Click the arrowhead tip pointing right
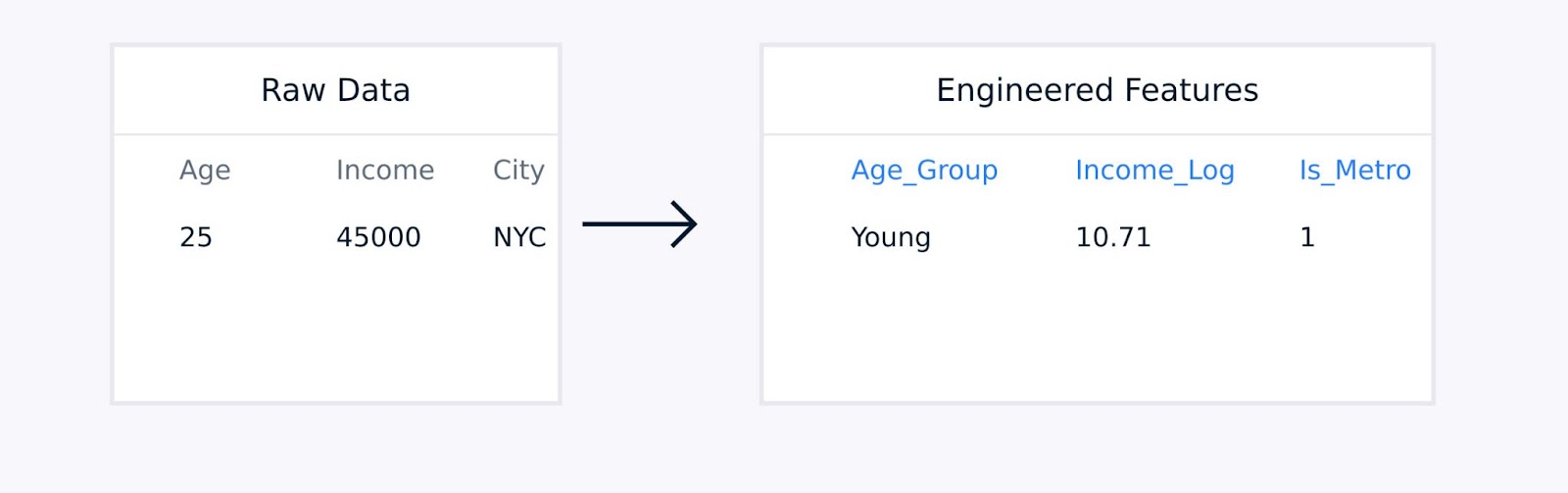The image size is (1568, 493). (694, 223)
